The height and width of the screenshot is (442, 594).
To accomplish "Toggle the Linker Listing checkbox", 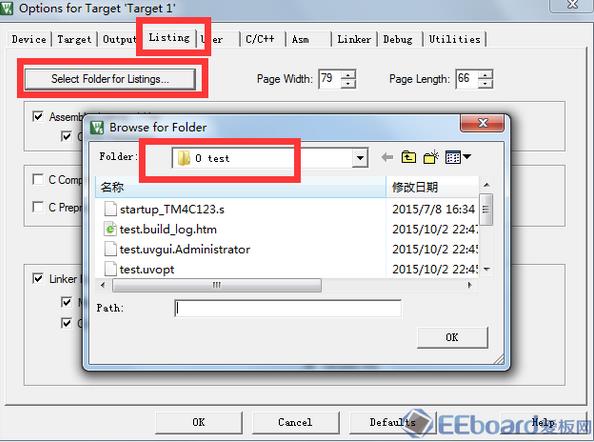I will 38,278.
